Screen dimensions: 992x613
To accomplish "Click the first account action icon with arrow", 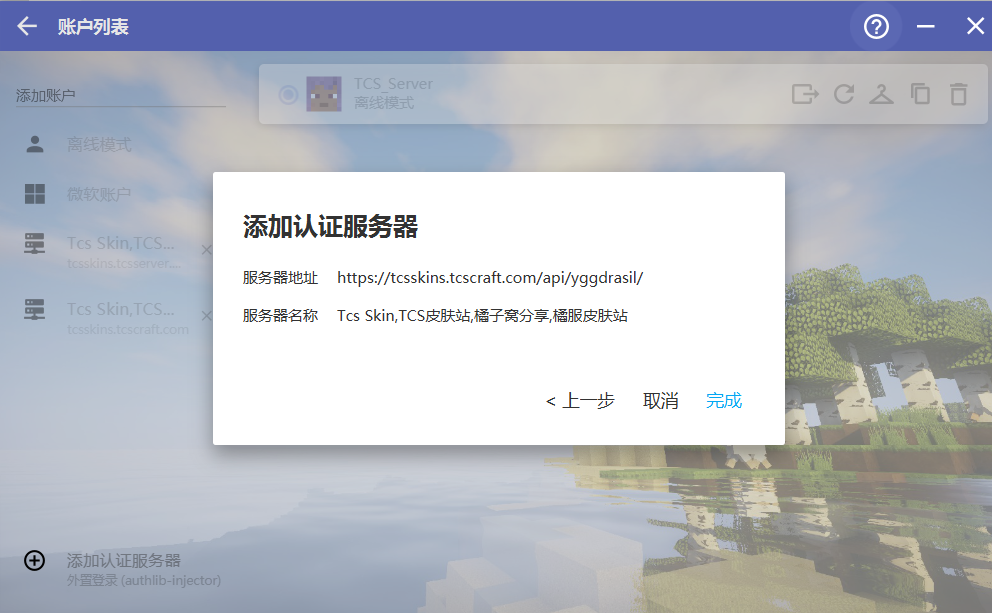I will [805, 94].
